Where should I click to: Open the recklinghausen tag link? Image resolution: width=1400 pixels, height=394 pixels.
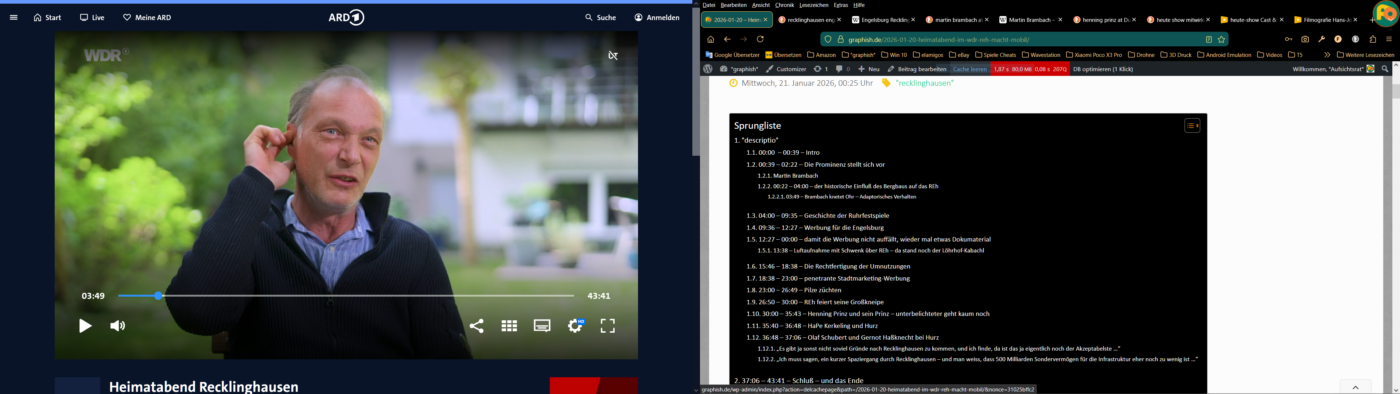click(x=924, y=83)
